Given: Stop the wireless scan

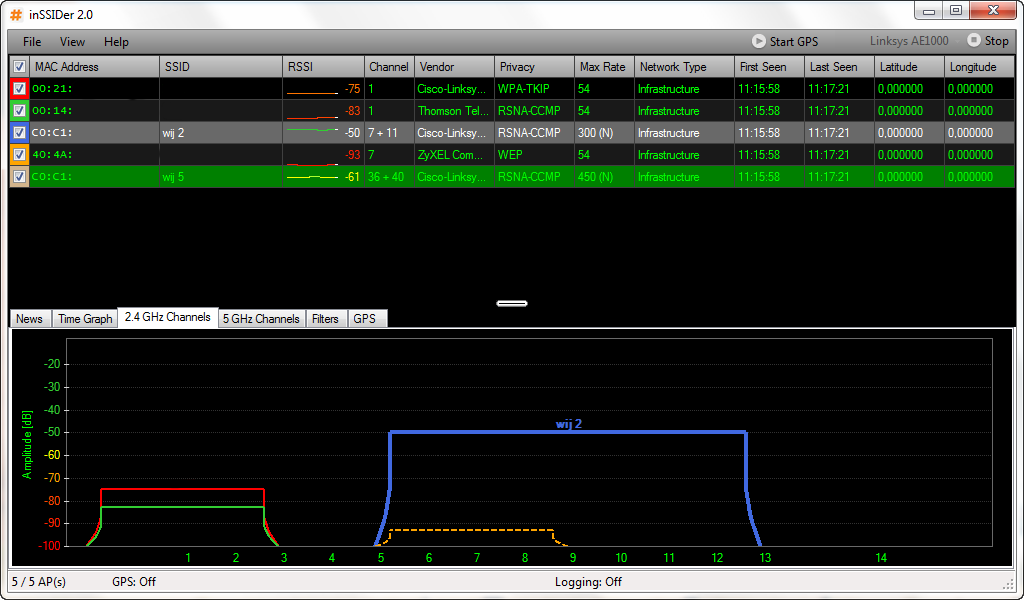Looking at the screenshot, I should pos(988,40).
